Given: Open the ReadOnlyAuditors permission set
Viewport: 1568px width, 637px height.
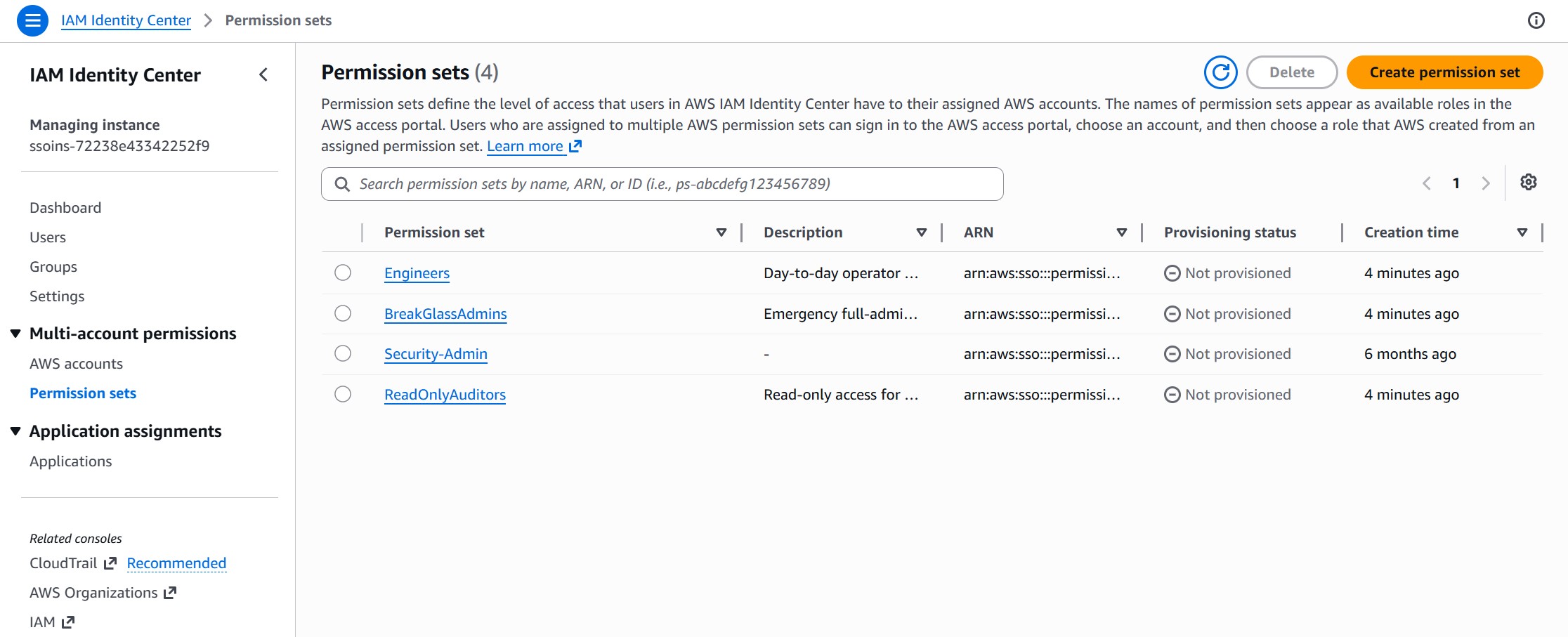Looking at the screenshot, I should click(x=445, y=395).
